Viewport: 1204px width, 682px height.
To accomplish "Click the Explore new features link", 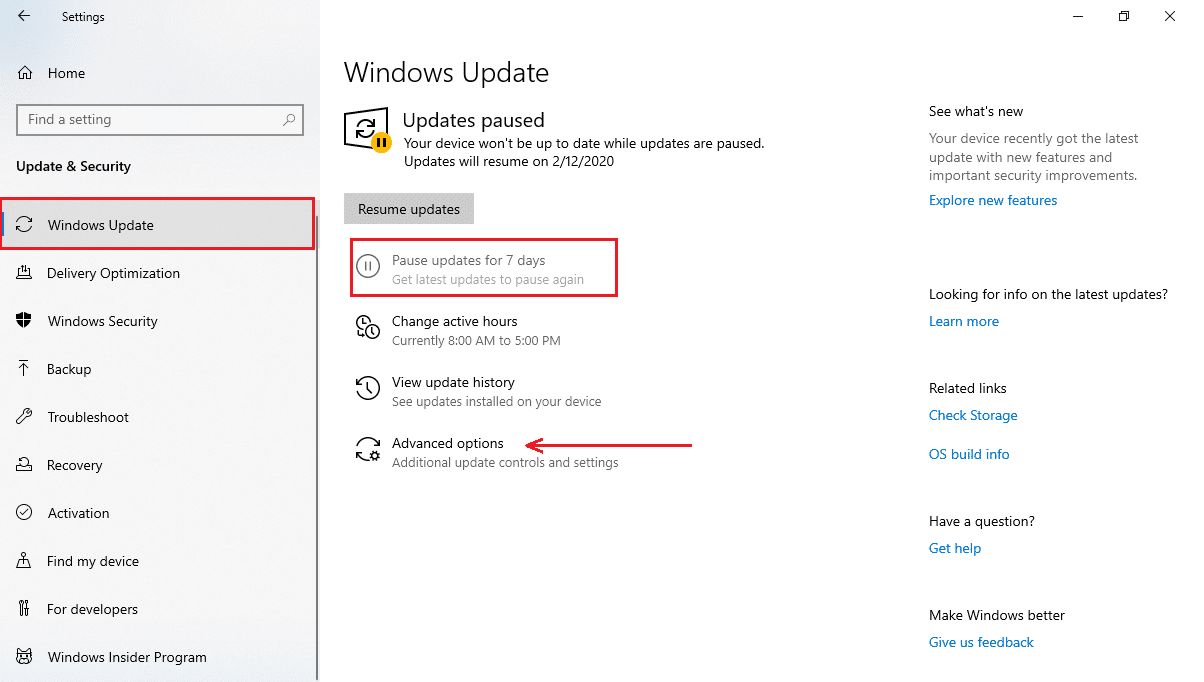I will click(x=993, y=200).
